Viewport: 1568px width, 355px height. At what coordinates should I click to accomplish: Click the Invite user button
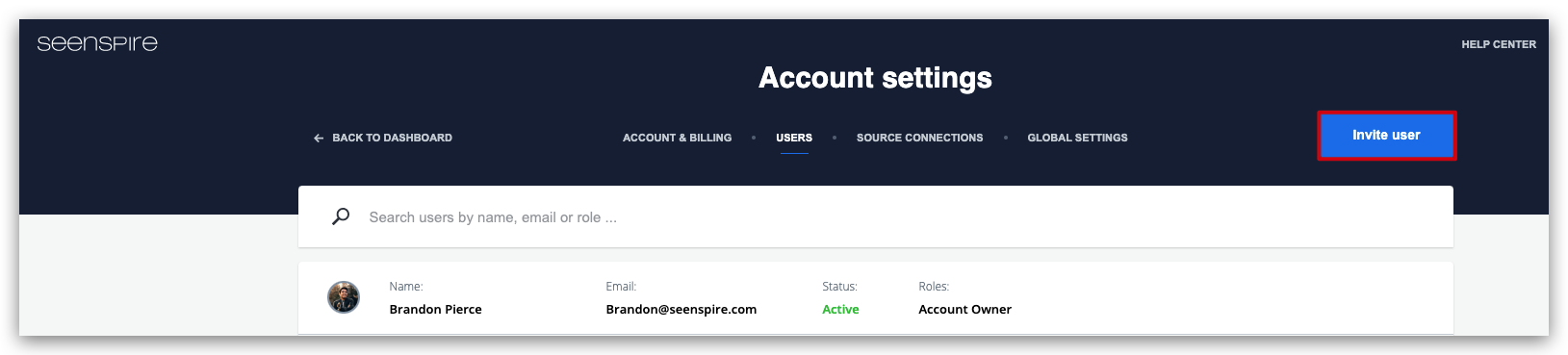(1386, 136)
